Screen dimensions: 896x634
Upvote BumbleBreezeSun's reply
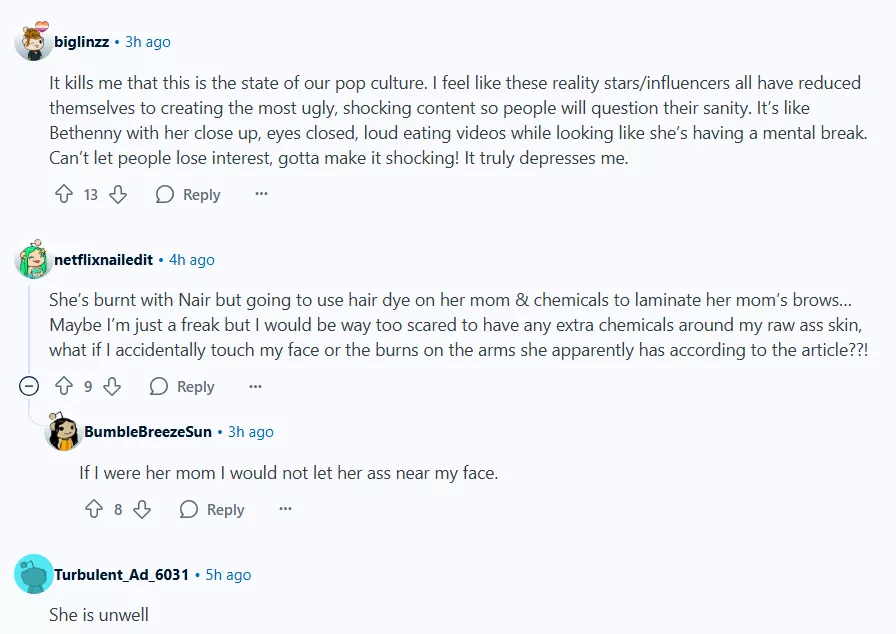[x=94, y=510]
